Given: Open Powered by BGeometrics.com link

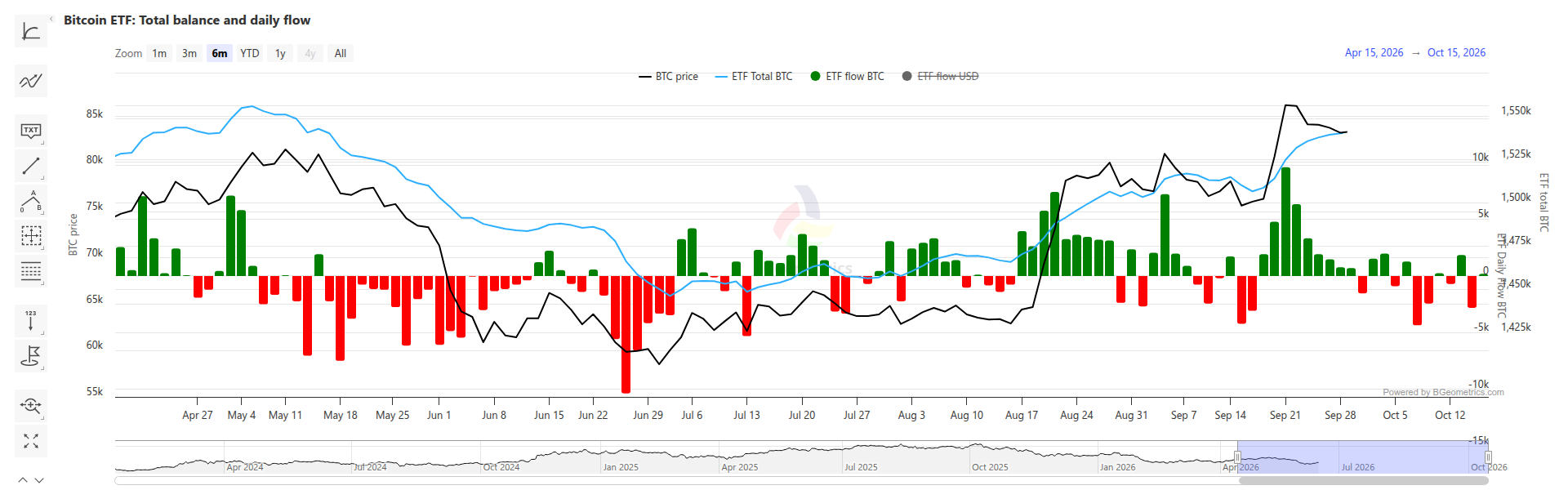Looking at the screenshot, I should 1443,392.
